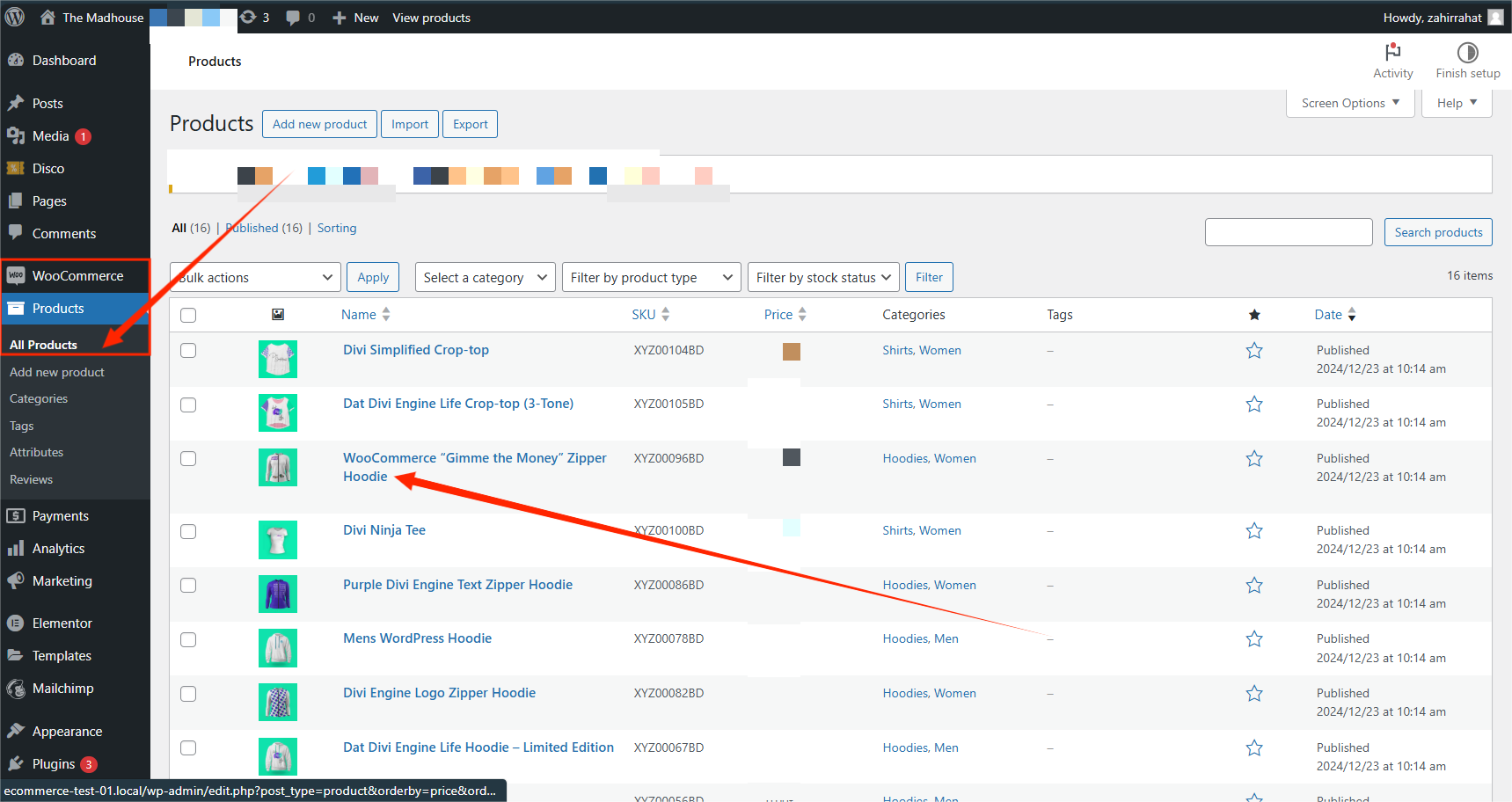Open the WordPress logo menu
This screenshot has width=1512, height=802.
[14, 17]
